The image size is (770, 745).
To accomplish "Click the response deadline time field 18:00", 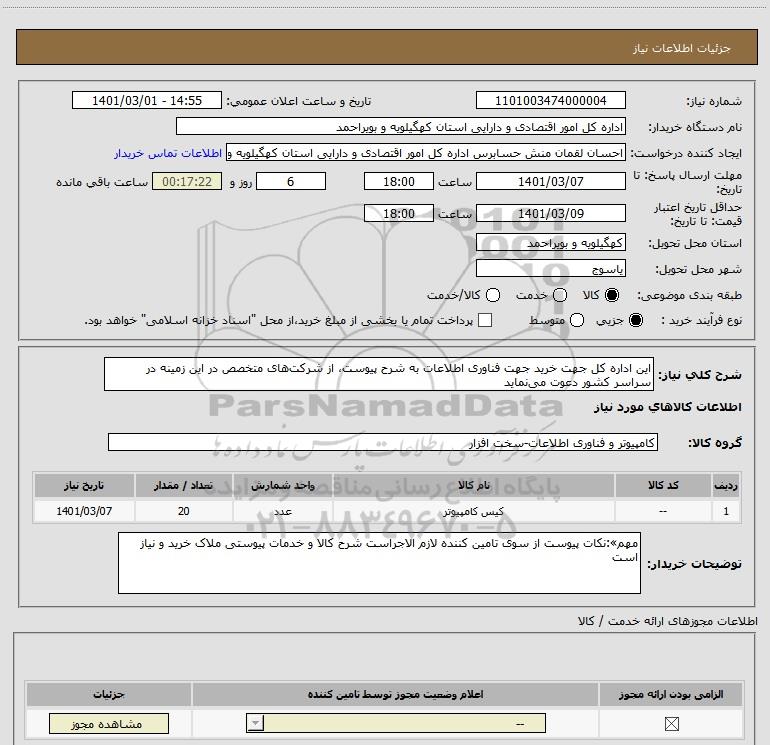I will [399, 181].
